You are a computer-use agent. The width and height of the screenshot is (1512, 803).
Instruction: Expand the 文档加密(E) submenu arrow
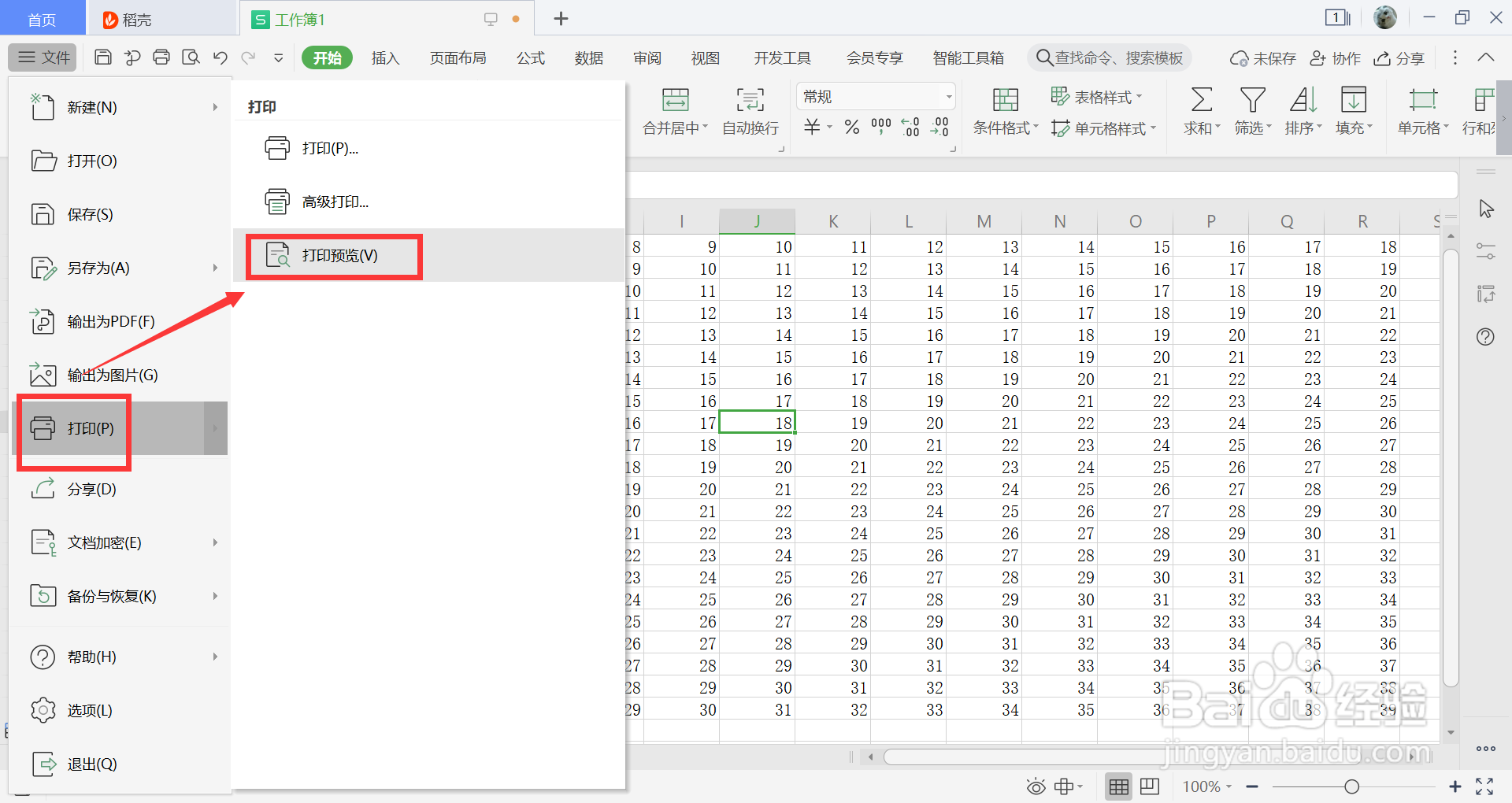(215, 542)
